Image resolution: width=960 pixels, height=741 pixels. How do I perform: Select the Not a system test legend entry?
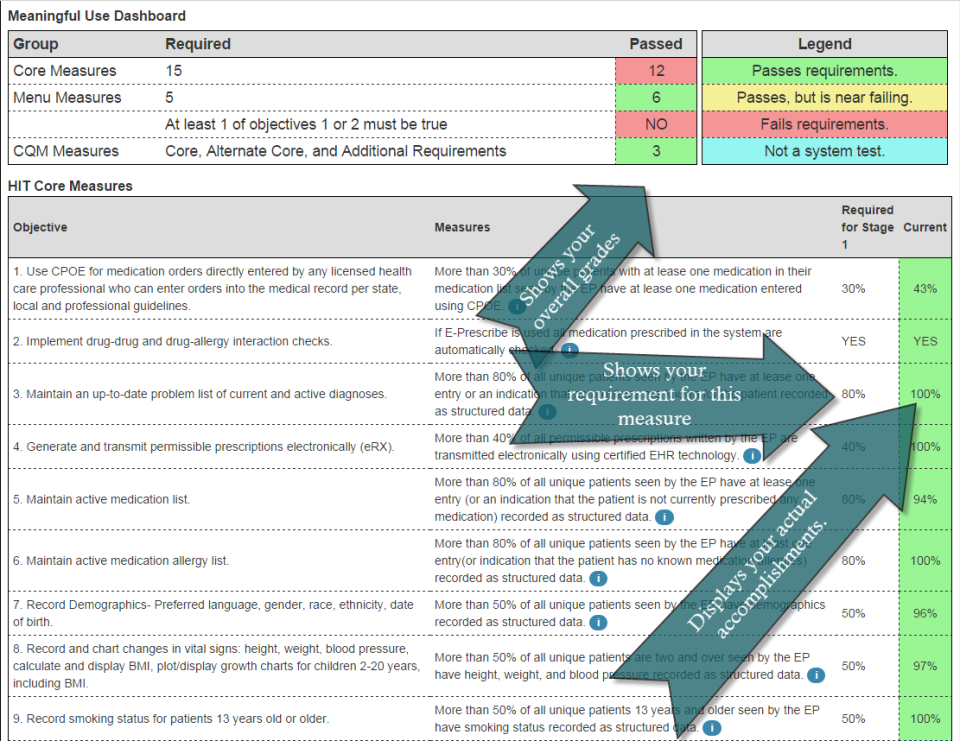(824, 151)
